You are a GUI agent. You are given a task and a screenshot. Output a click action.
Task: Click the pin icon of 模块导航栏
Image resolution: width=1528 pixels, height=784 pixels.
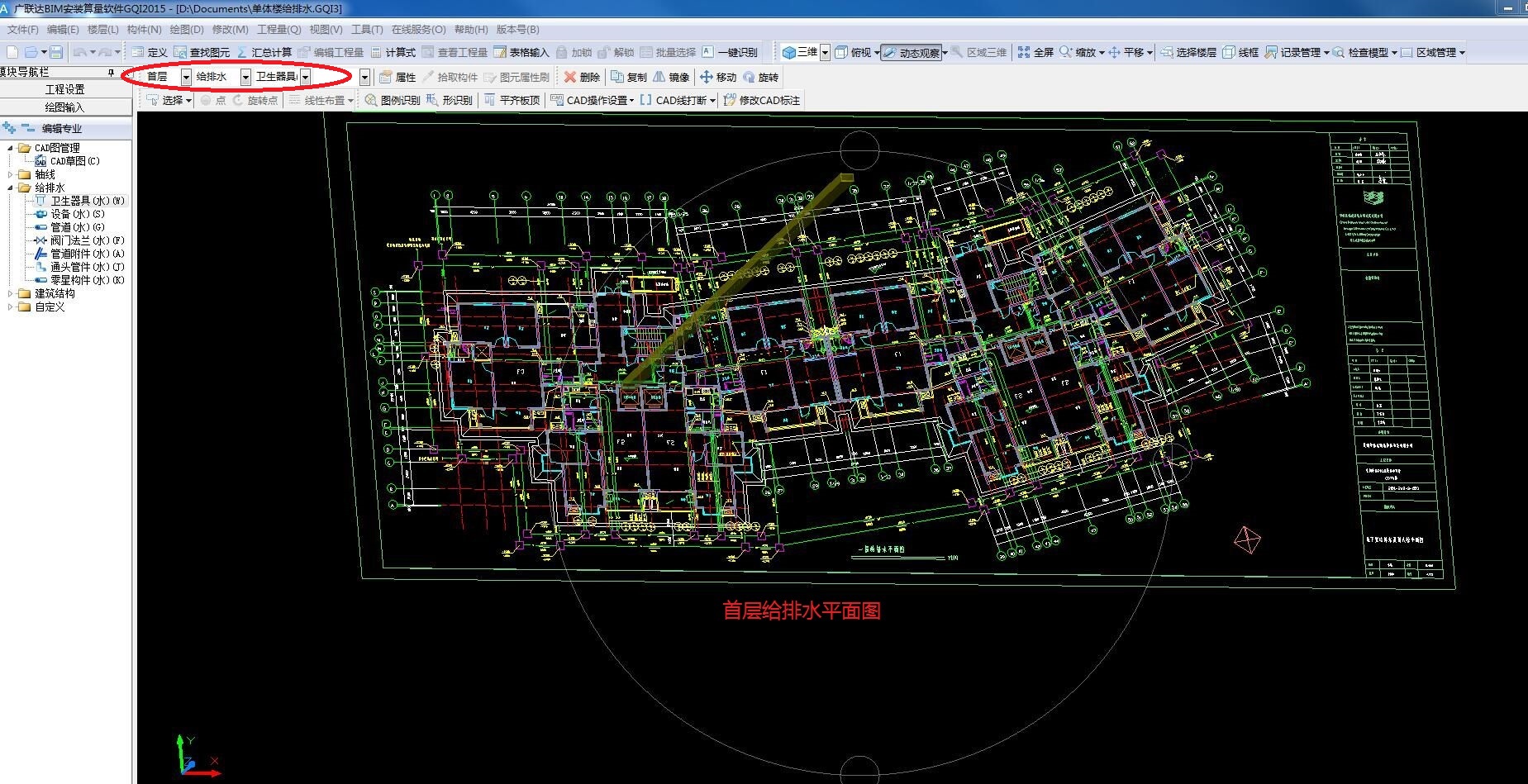tap(112, 73)
